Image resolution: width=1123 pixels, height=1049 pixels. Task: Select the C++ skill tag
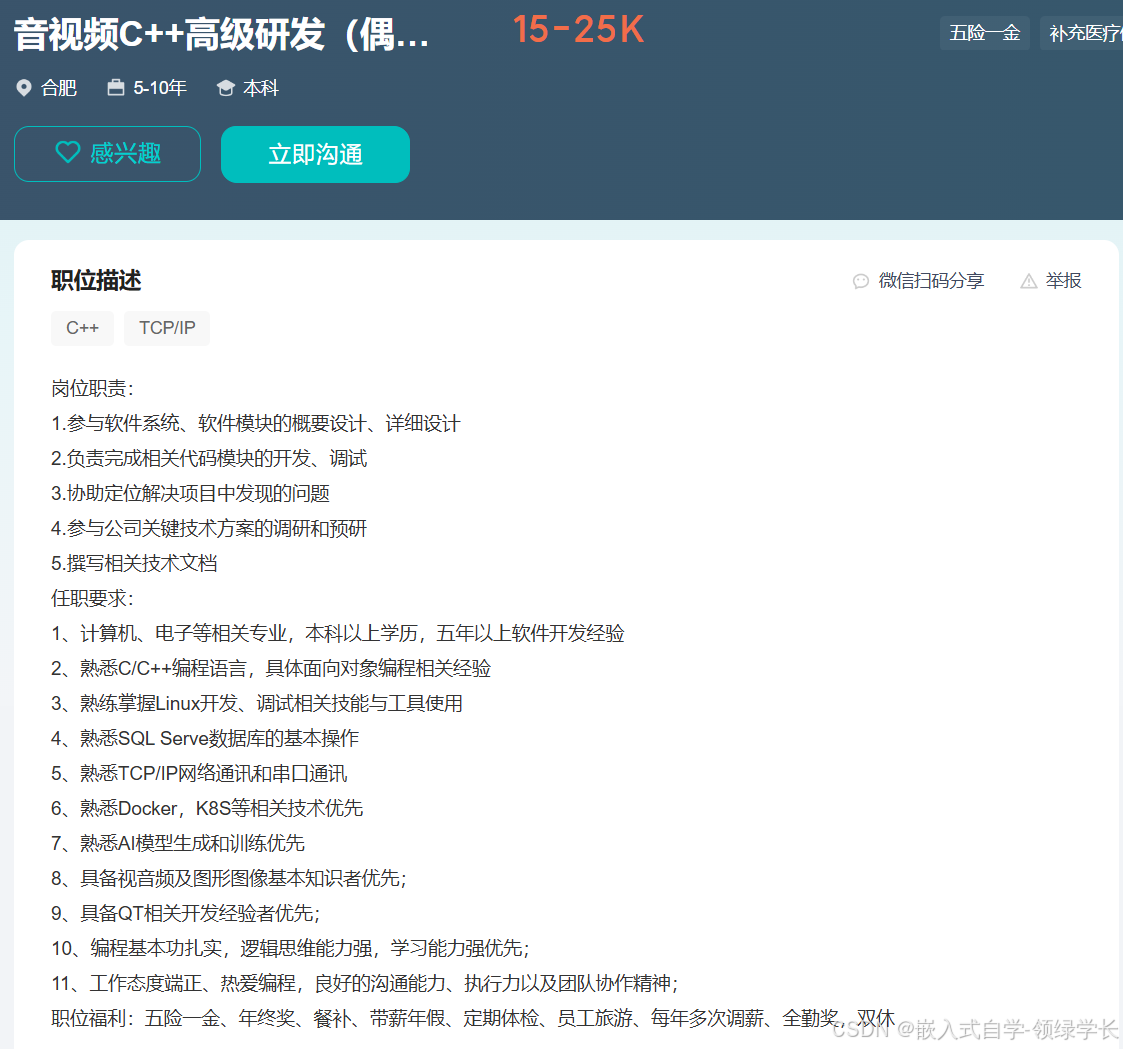click(82, 328)
